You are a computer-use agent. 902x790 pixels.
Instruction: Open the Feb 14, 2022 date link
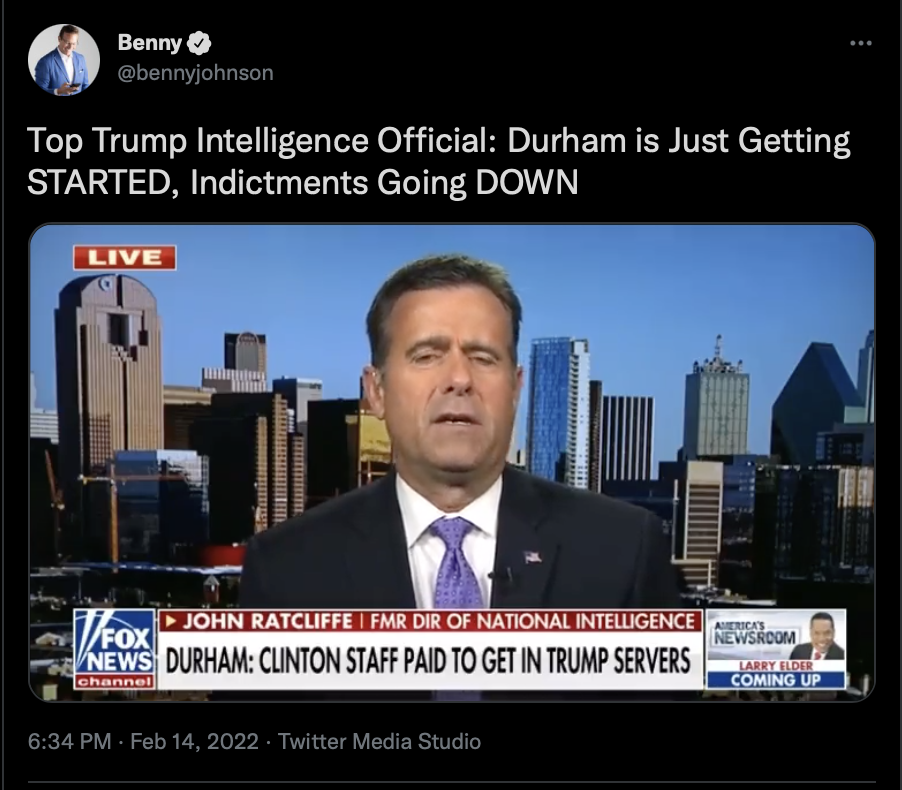click(194, 741)
